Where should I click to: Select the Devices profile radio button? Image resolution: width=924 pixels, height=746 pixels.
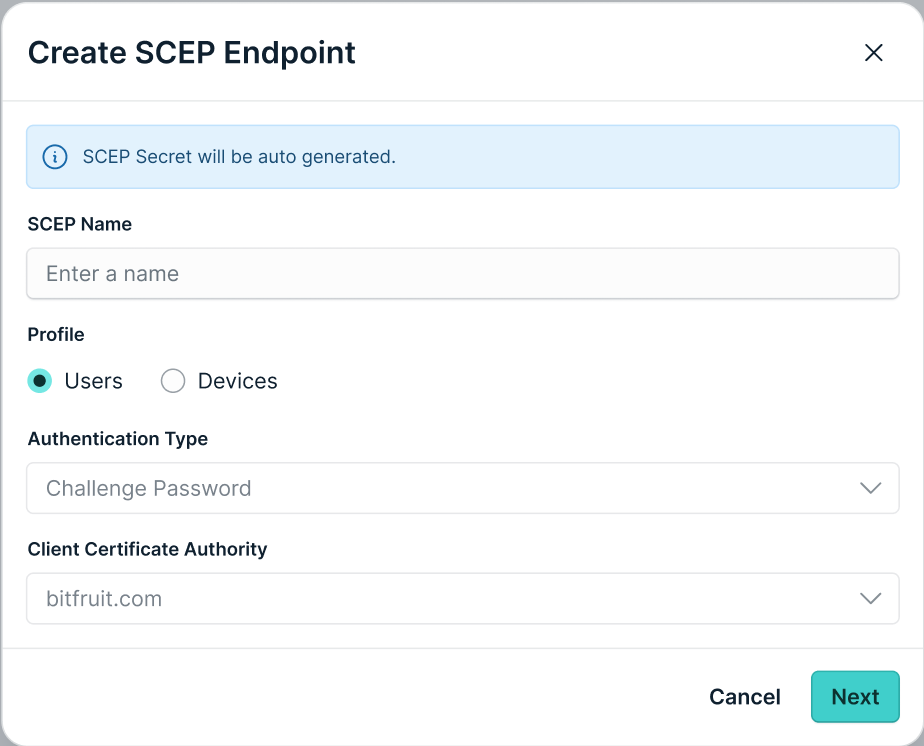173,381
